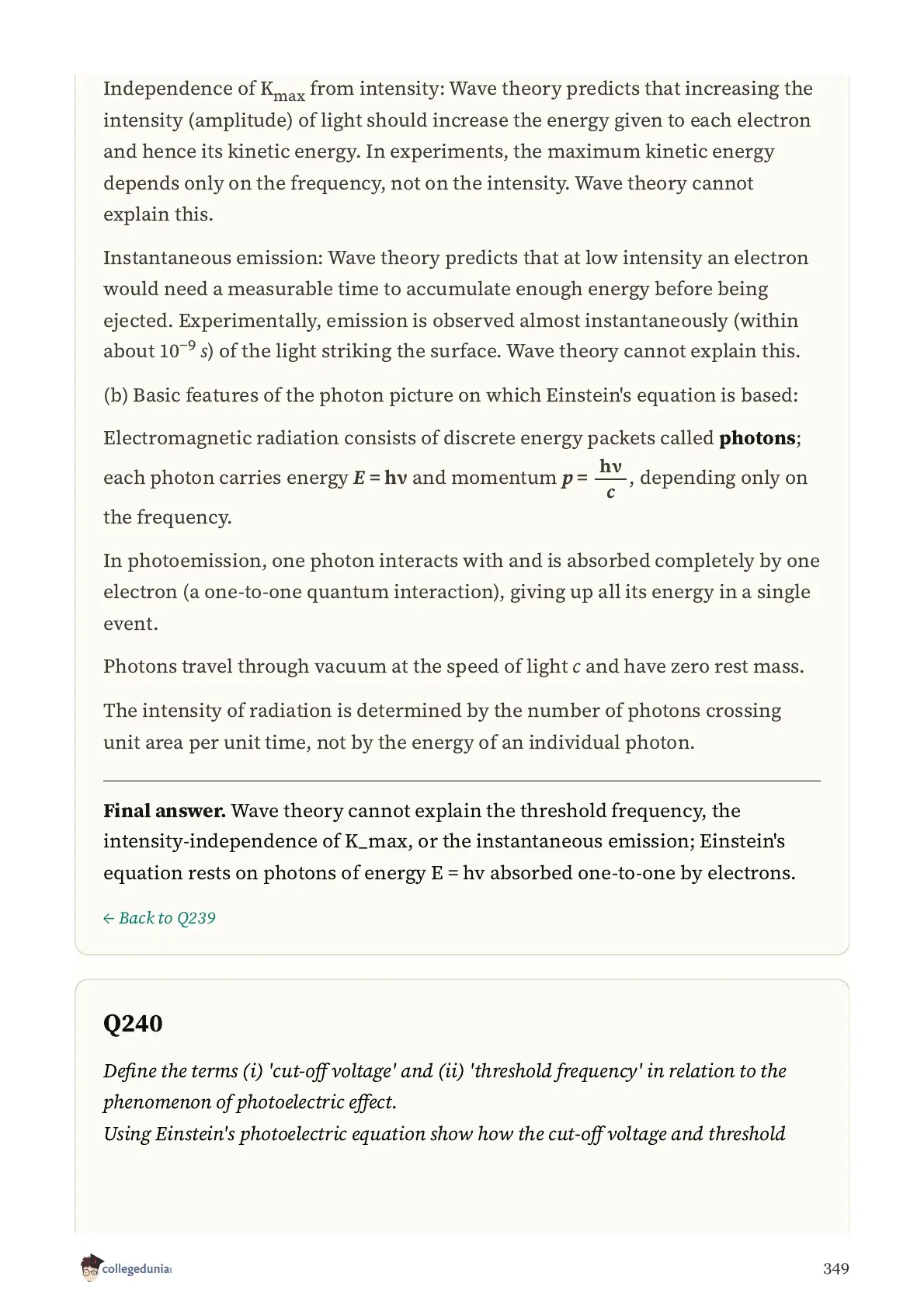924x1308 pixels.
Task: Click the collegedunia mascot logo icon
Action: pos(90,1268)
